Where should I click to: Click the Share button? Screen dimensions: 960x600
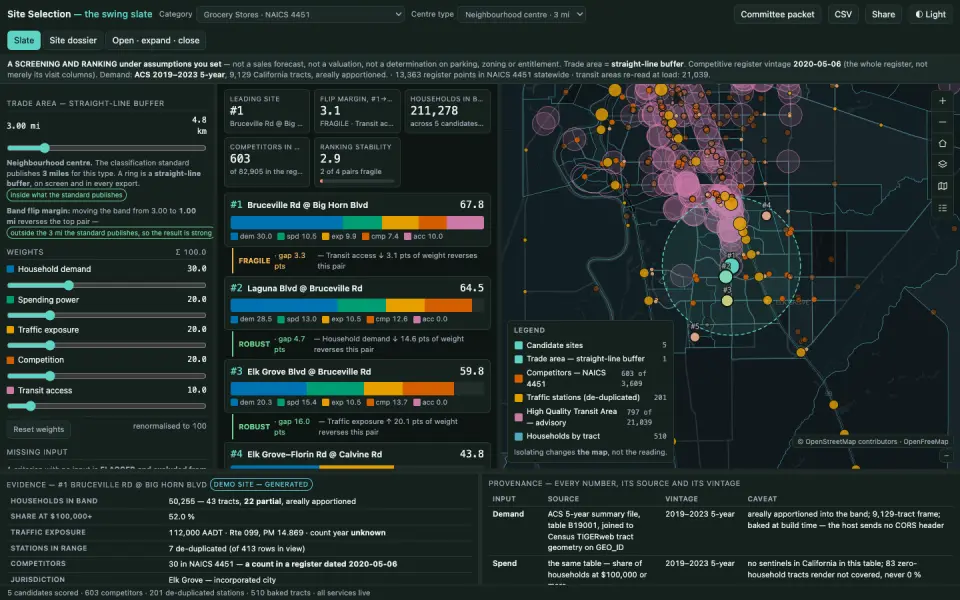click(883, 15)
